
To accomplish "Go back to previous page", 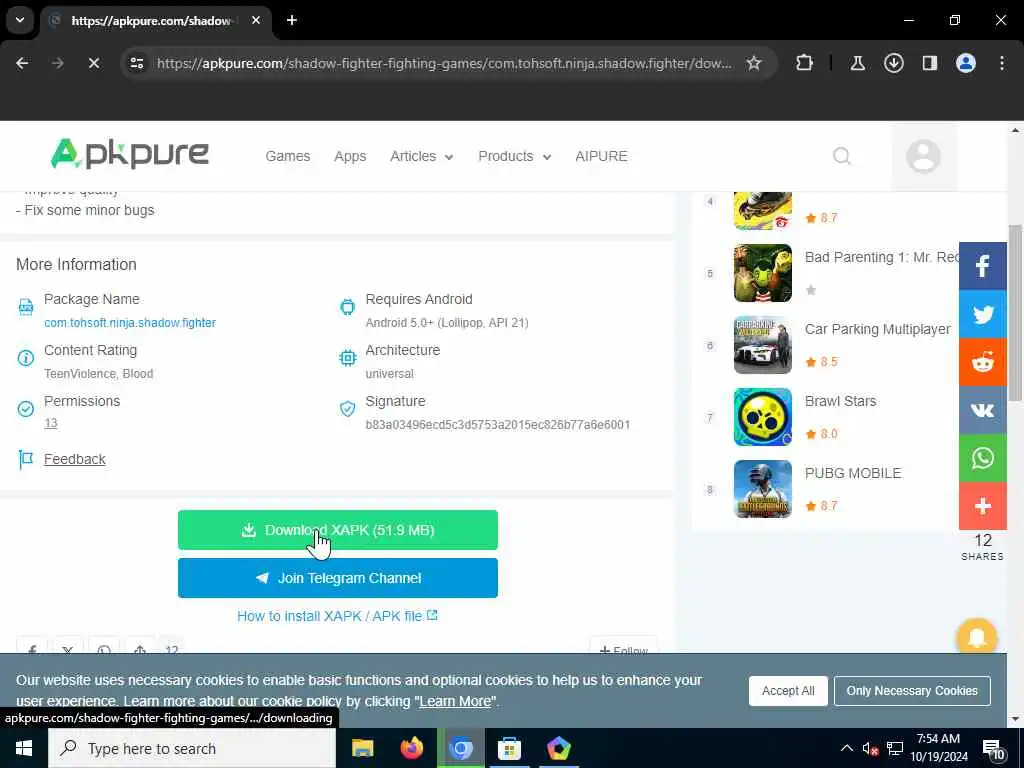I will tap(22, 63).
